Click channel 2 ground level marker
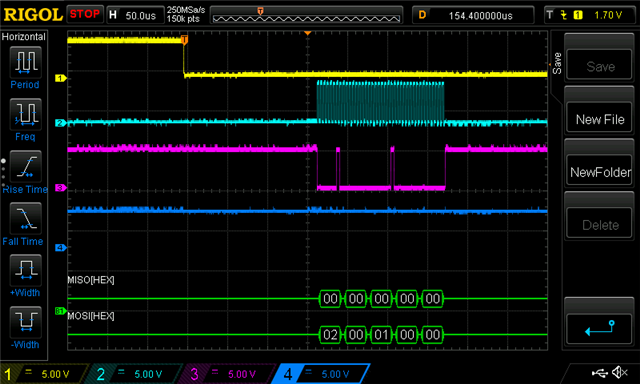The width and height of the screenshot is (640, 384). 60,122
